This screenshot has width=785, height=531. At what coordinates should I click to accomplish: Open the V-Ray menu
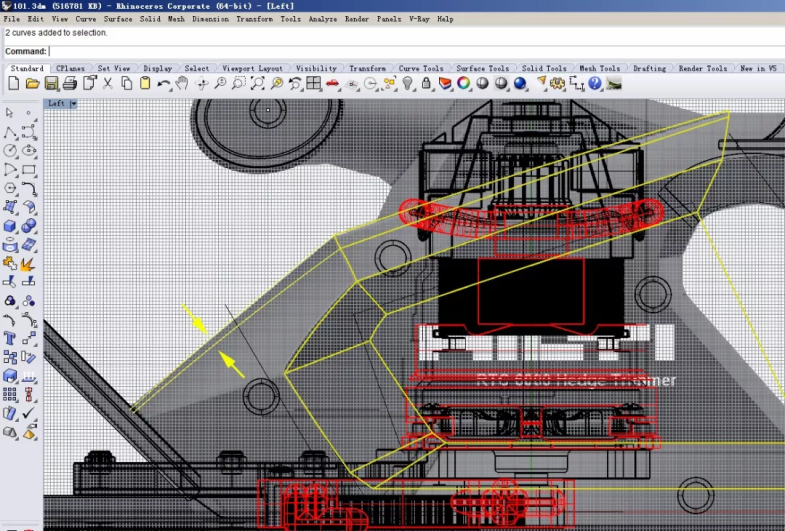pos(418,19)
